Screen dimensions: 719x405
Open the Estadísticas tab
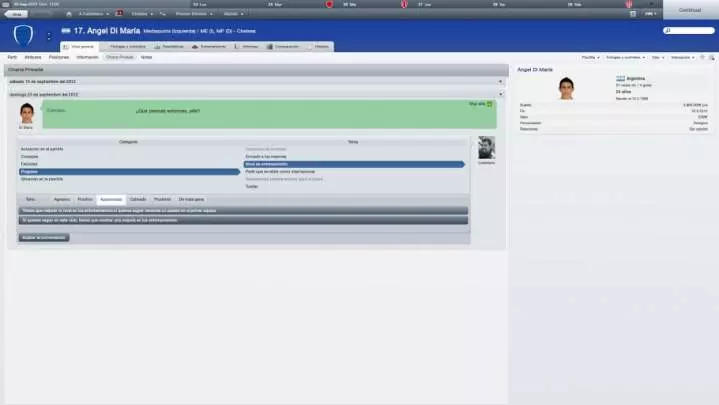click(169, 47)
